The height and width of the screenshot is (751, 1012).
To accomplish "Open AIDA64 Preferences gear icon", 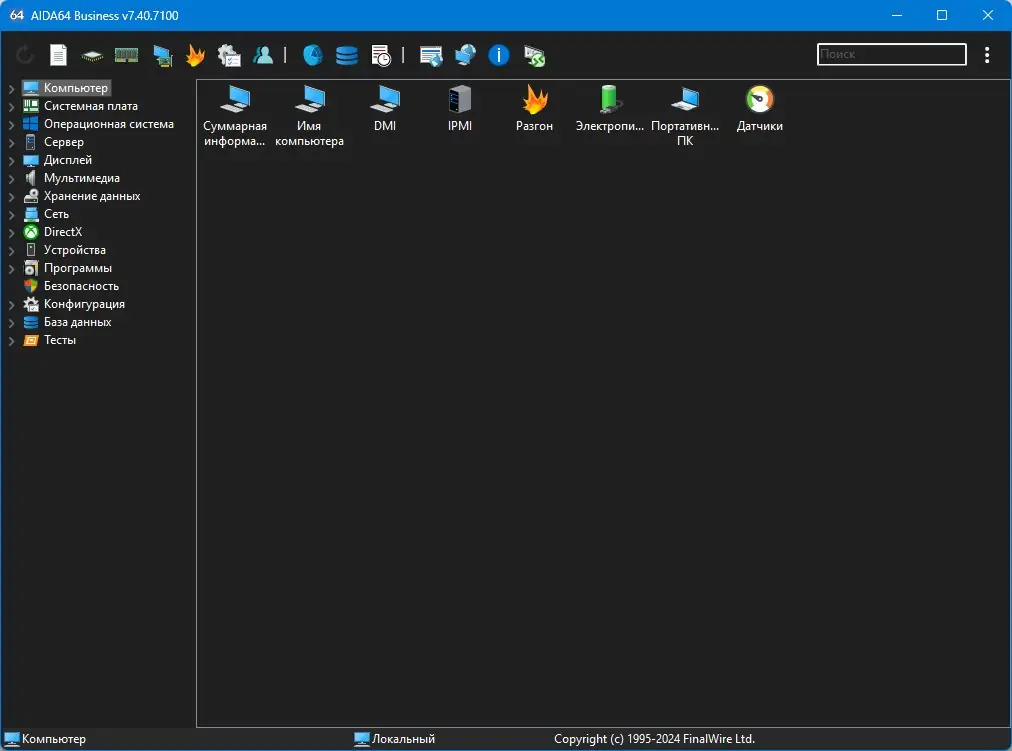I will point(229,55).
